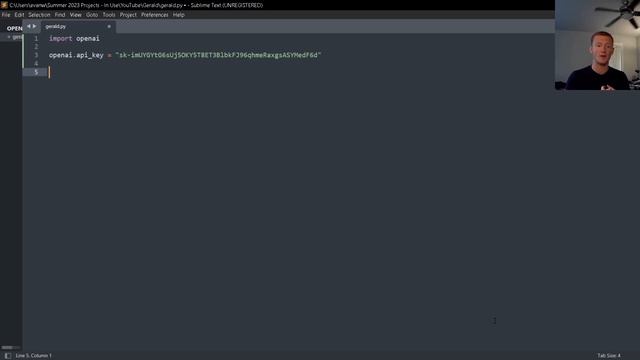Open the View menu
This screenshot has height=360, width=640.
click(x=76, y=15)
